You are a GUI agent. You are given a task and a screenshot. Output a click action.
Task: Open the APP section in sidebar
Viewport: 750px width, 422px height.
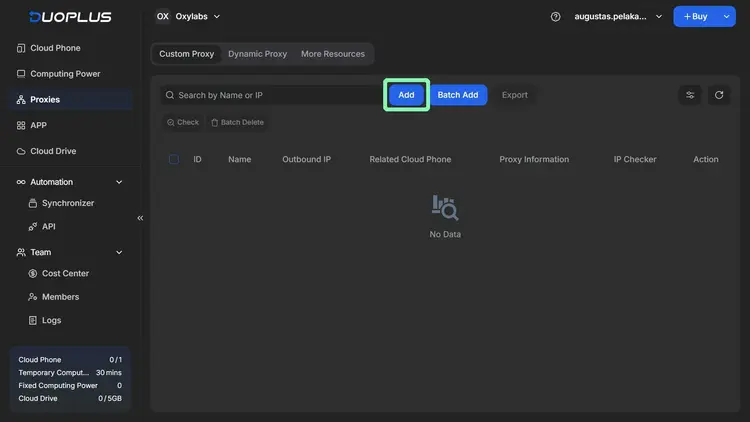tap(38, 125)
